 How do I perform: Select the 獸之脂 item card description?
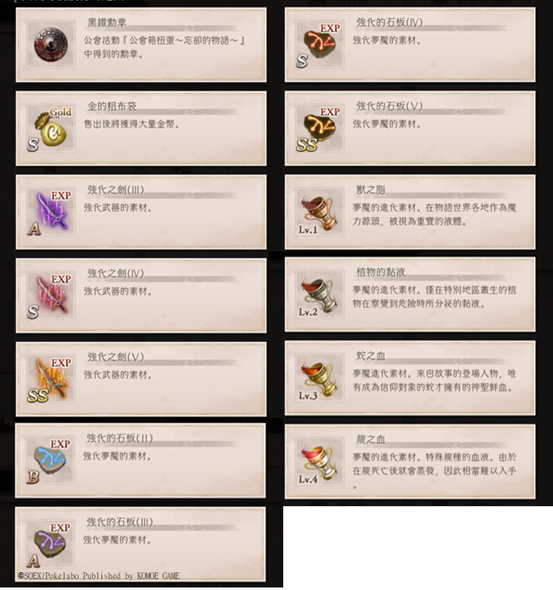[434, 214]
